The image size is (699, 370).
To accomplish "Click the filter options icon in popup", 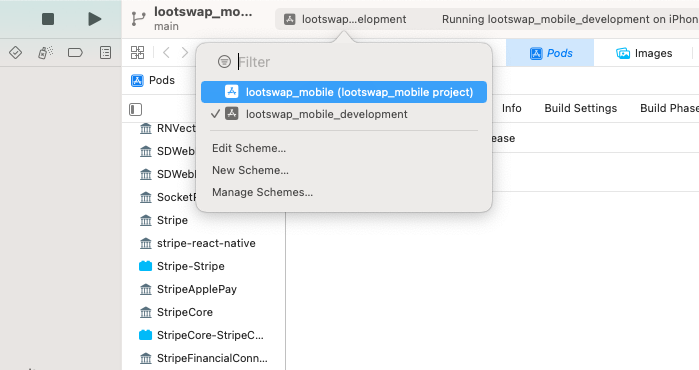I will [224, 62].
